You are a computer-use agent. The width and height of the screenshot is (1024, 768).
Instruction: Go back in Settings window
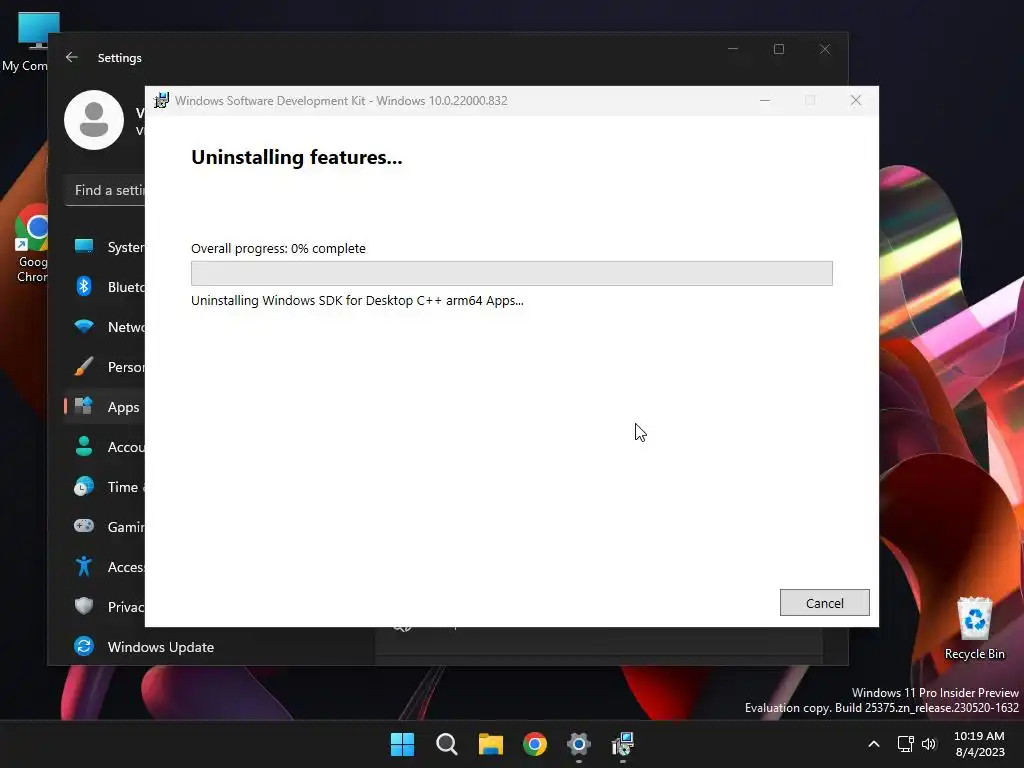[72, 57]
